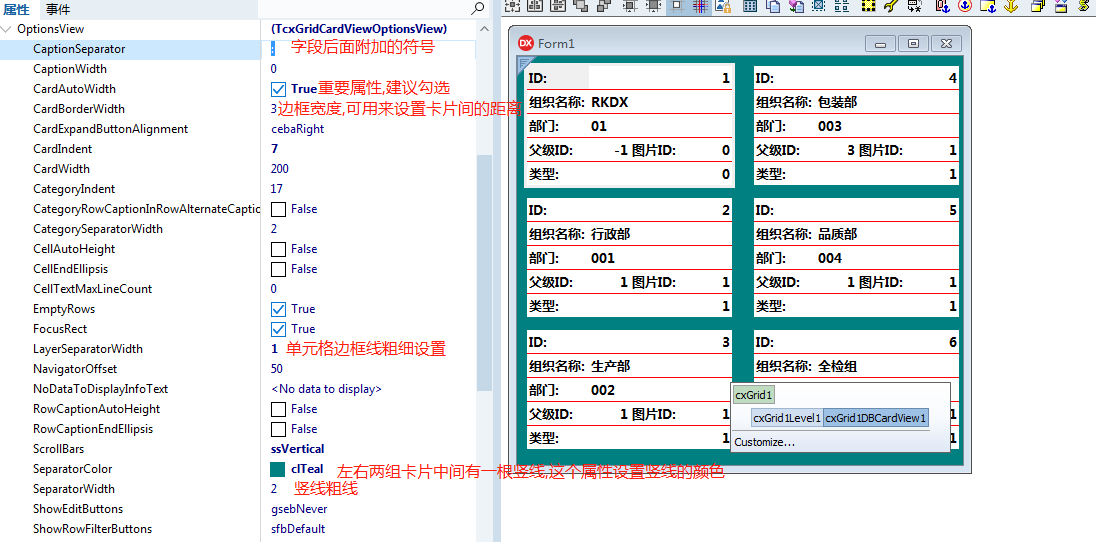Choose Customize... from the popup
This screenshot has height=542, width=1096.
765,442
